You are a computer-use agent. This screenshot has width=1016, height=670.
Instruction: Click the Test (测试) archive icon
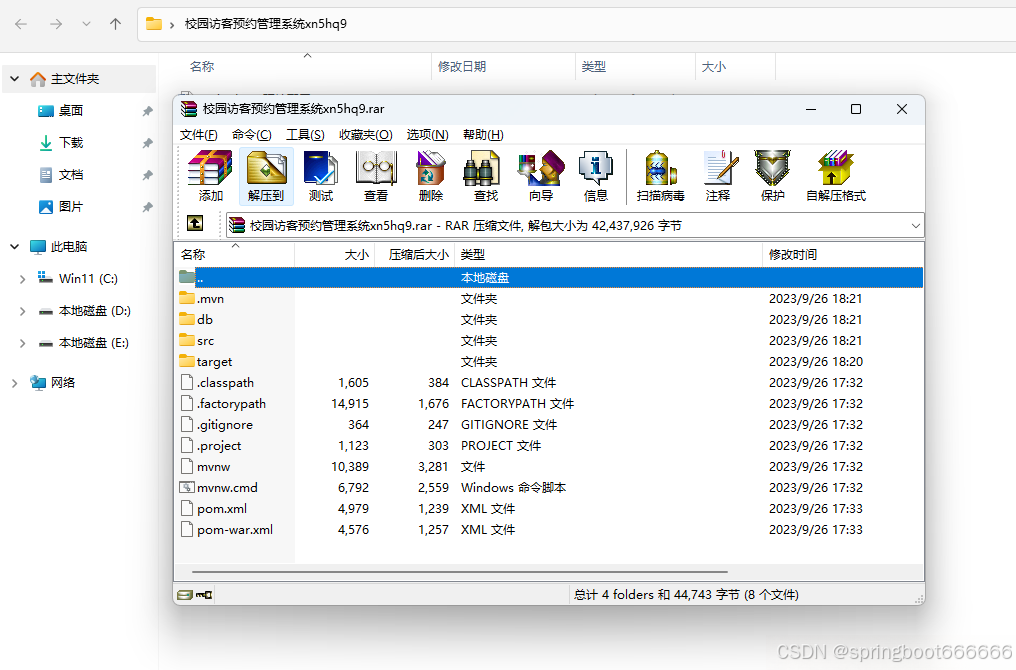click(x=321, y=176)
